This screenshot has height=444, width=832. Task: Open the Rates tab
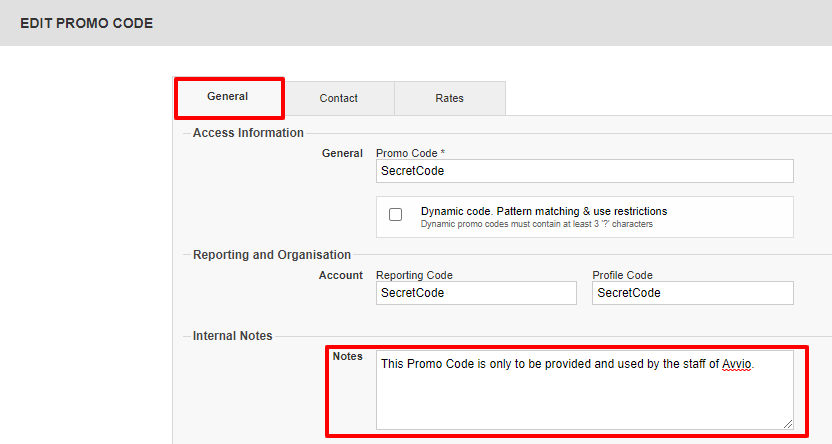pos(449,98)
